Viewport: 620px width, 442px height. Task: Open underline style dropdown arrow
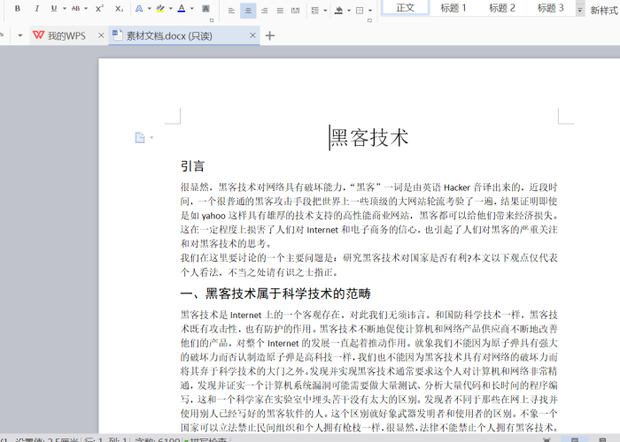(64, 8)
